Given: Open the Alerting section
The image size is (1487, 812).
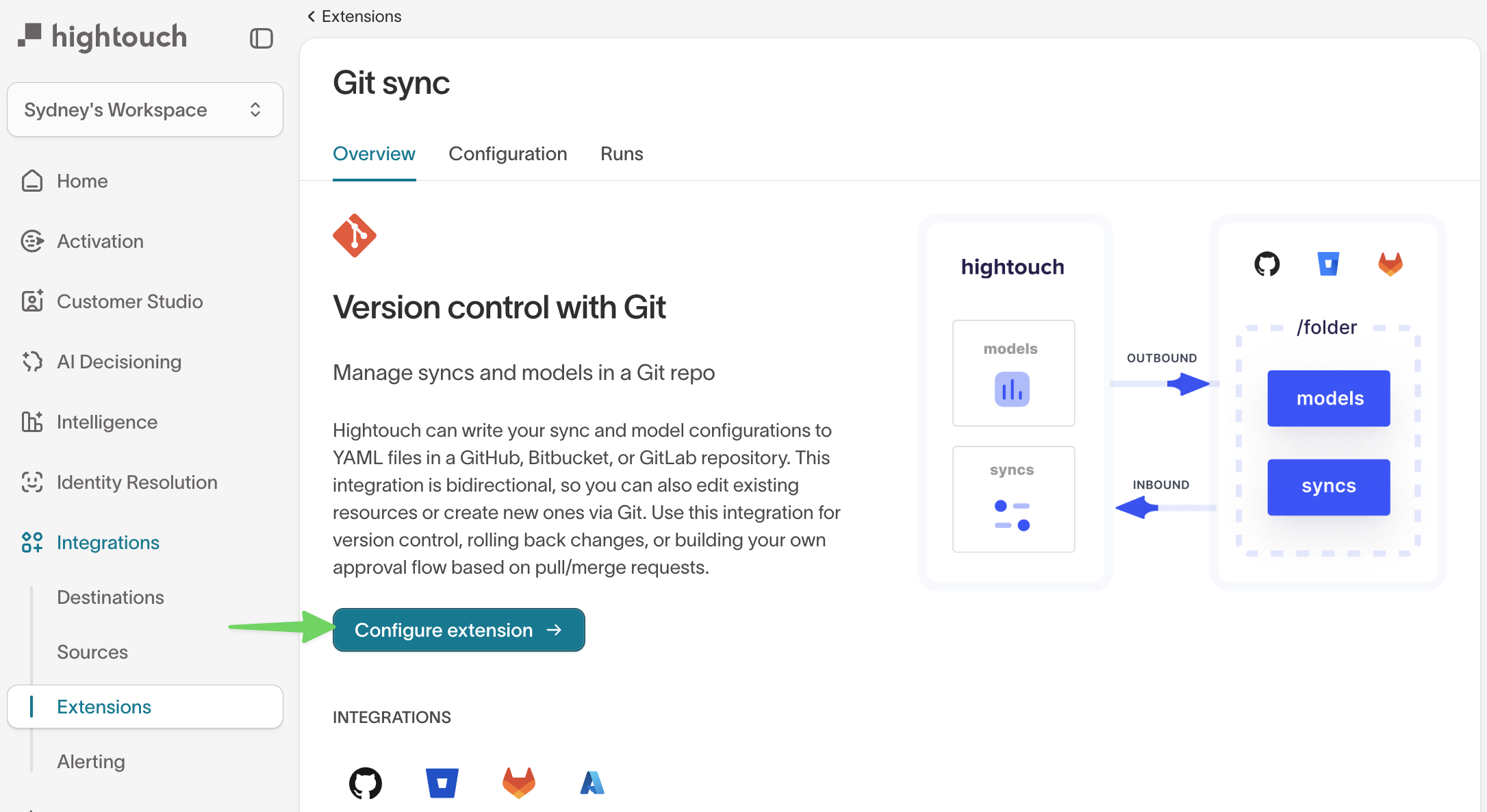Looking at the screenshot, I should pyautogui.click(x=91, y=761).
